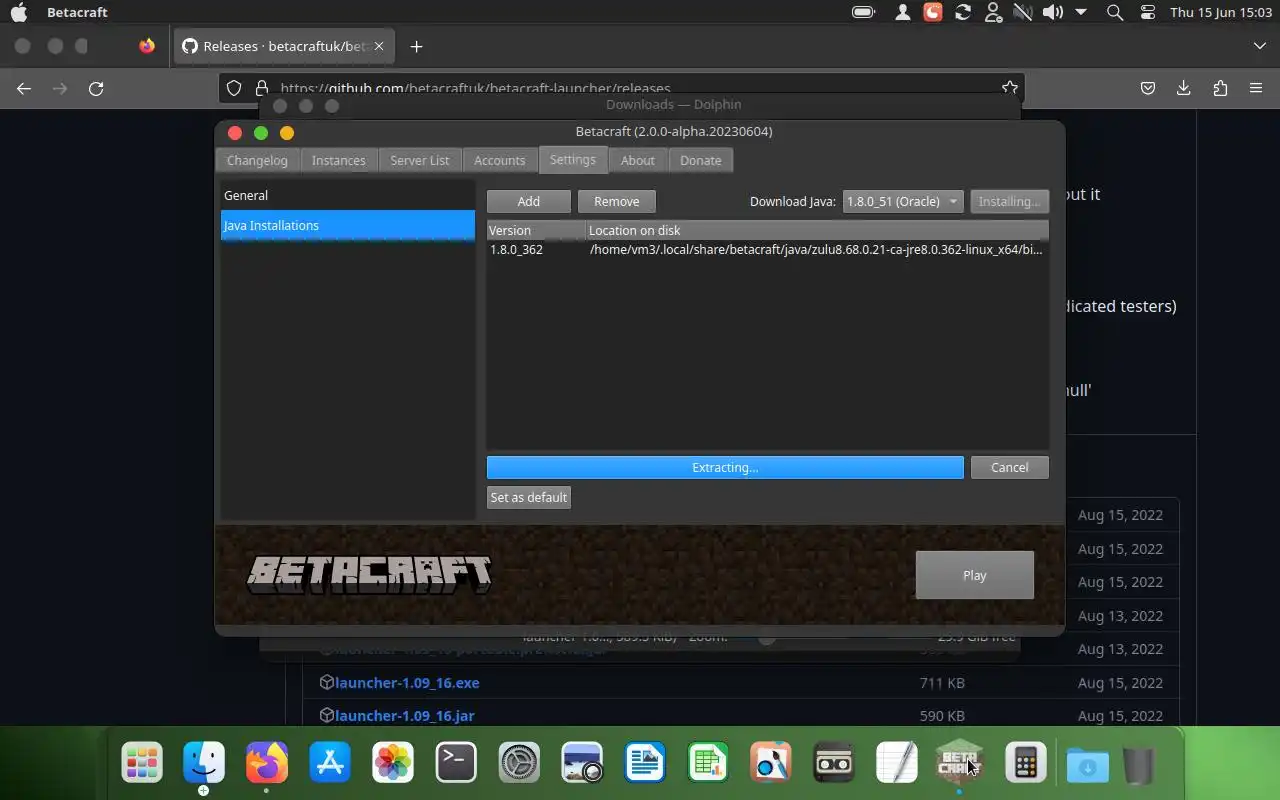Open Finder from the dock

204,763
